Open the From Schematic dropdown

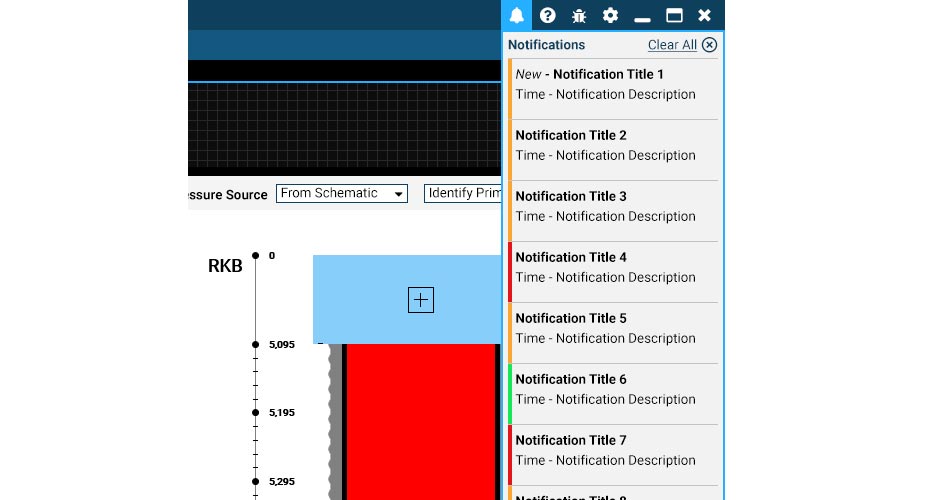click(x=342, y=194)
